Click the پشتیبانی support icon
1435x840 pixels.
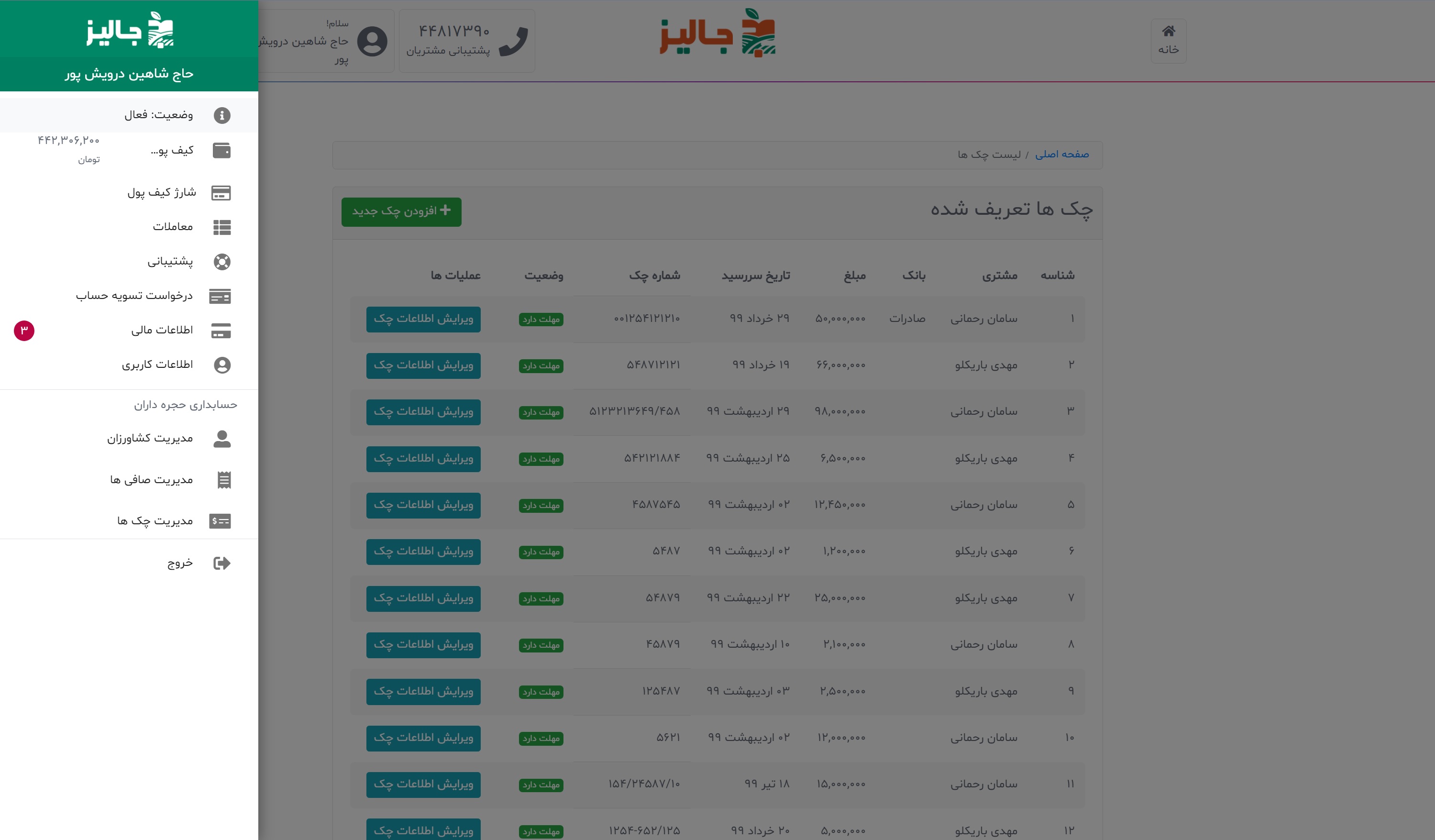pyautogui.click(x=222, y=261)
